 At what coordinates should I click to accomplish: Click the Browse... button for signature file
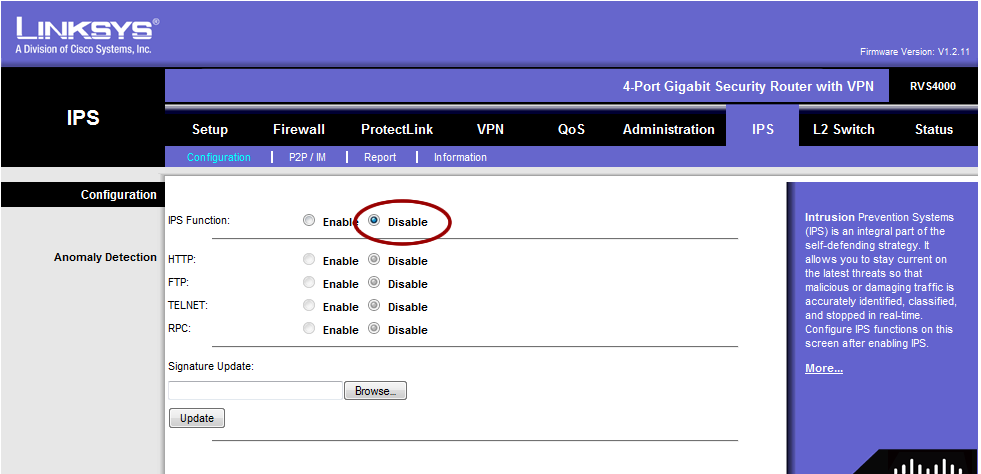tap(375, 391)
